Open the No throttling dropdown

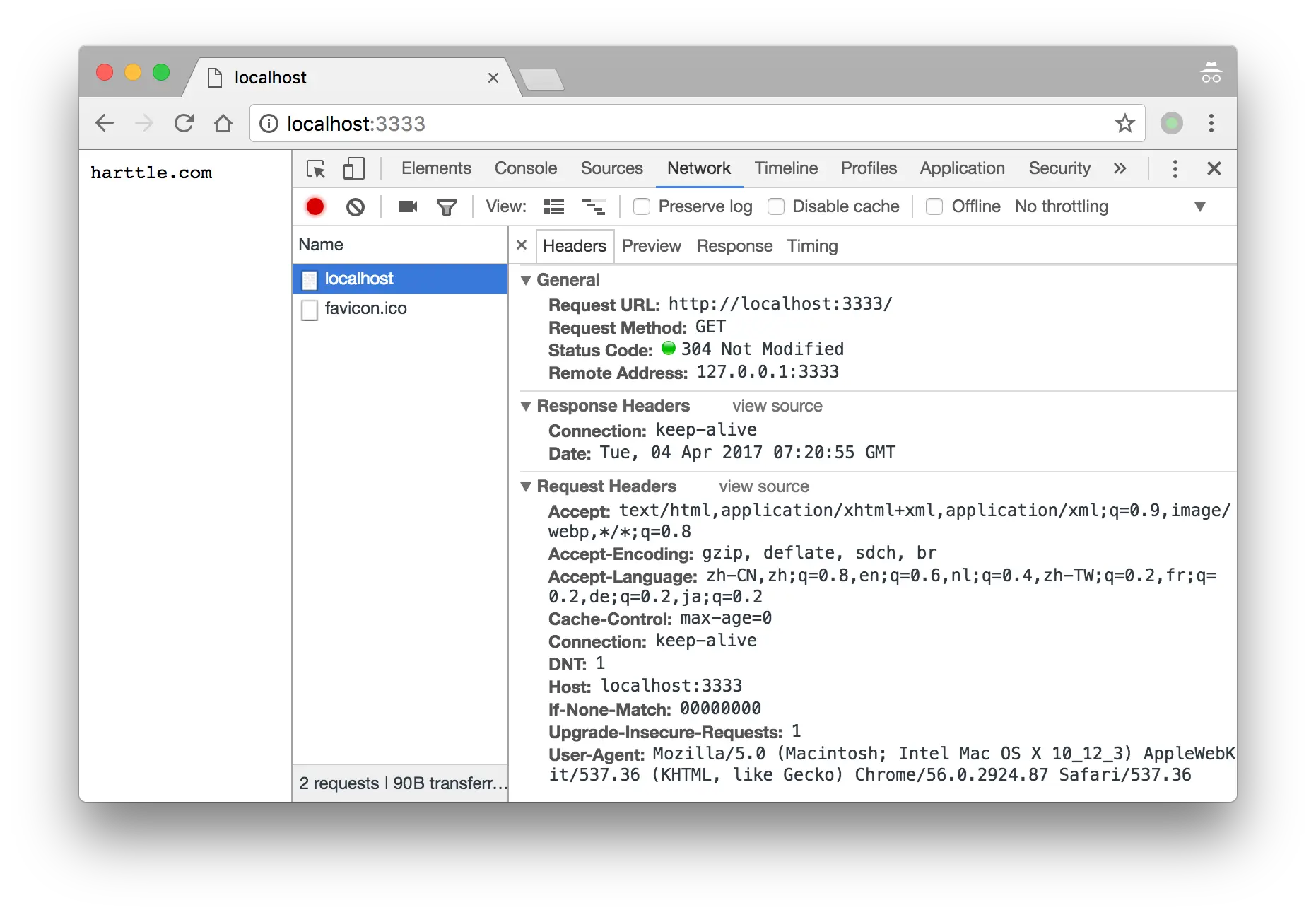coord(1061,206)
